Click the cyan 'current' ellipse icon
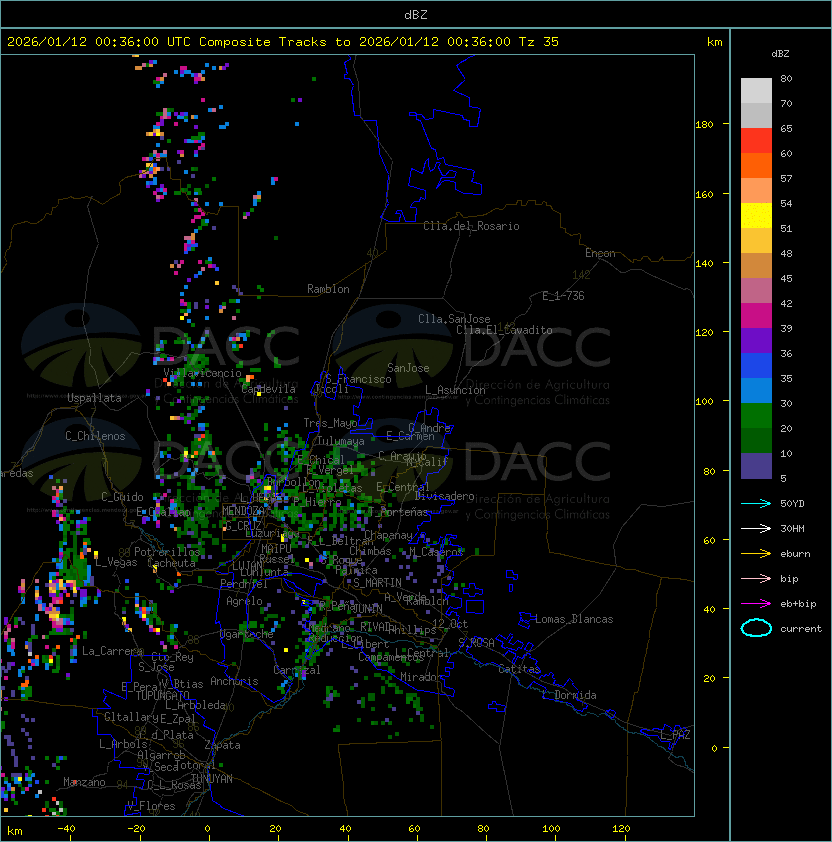The width and height of the screenshot is (832, 842). pos(756,628)
